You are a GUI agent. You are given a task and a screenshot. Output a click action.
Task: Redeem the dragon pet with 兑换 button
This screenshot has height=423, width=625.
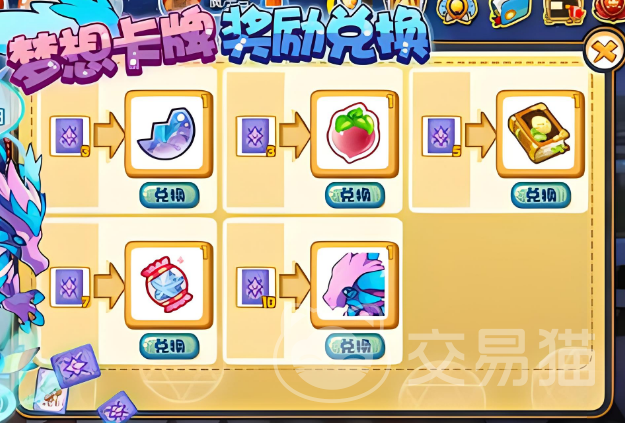click(x=355, y=346)
